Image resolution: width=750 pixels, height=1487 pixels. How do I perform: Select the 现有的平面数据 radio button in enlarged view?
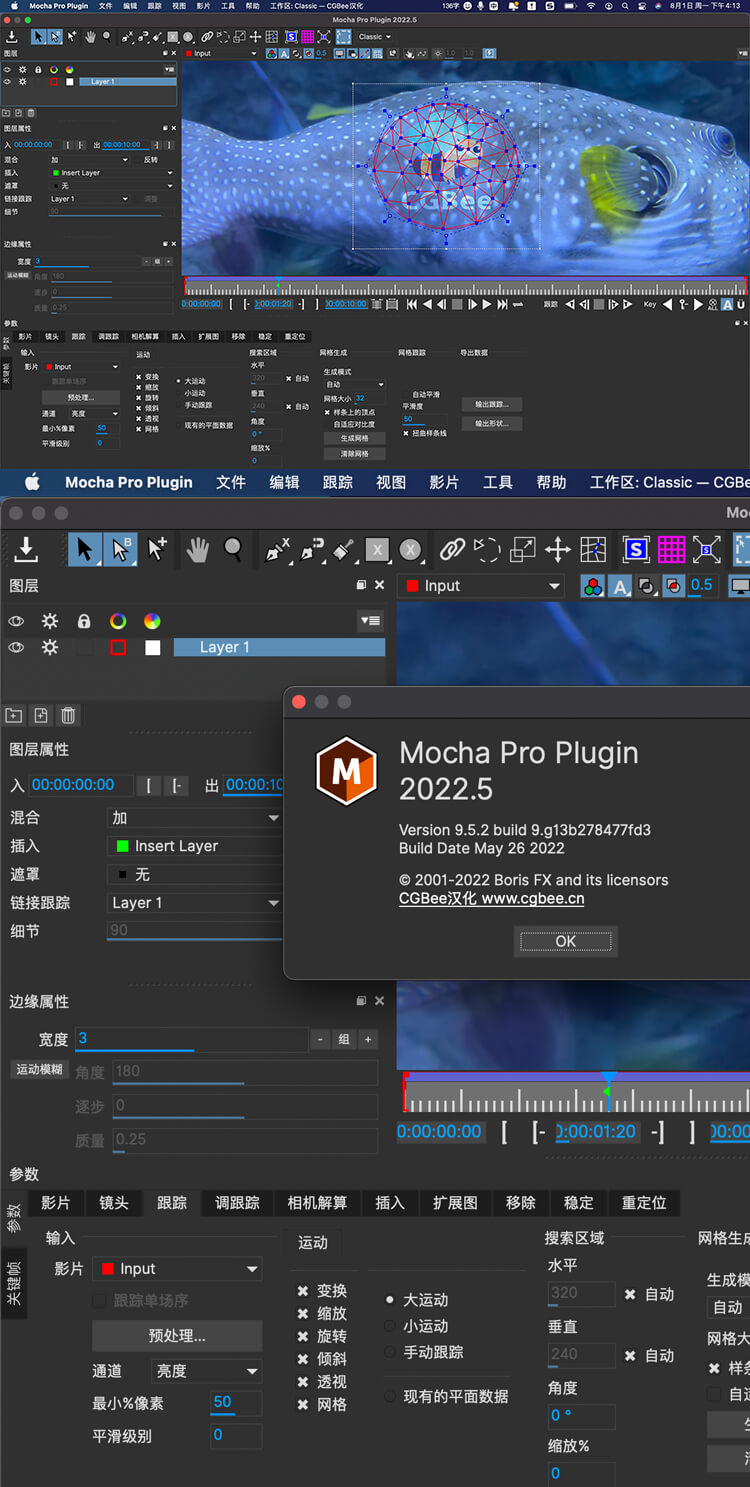click(x=390, y=1396)
